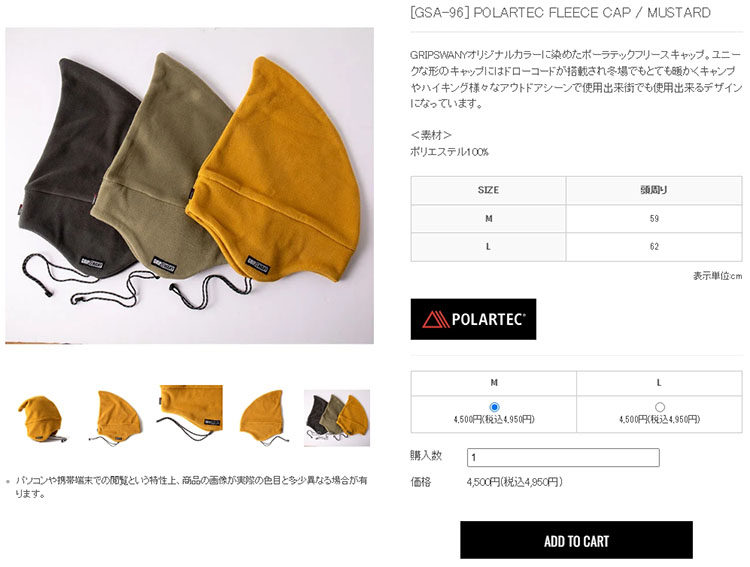Click the L row in the size chart
Screen dimensions: 750x567
pos(576,247)
